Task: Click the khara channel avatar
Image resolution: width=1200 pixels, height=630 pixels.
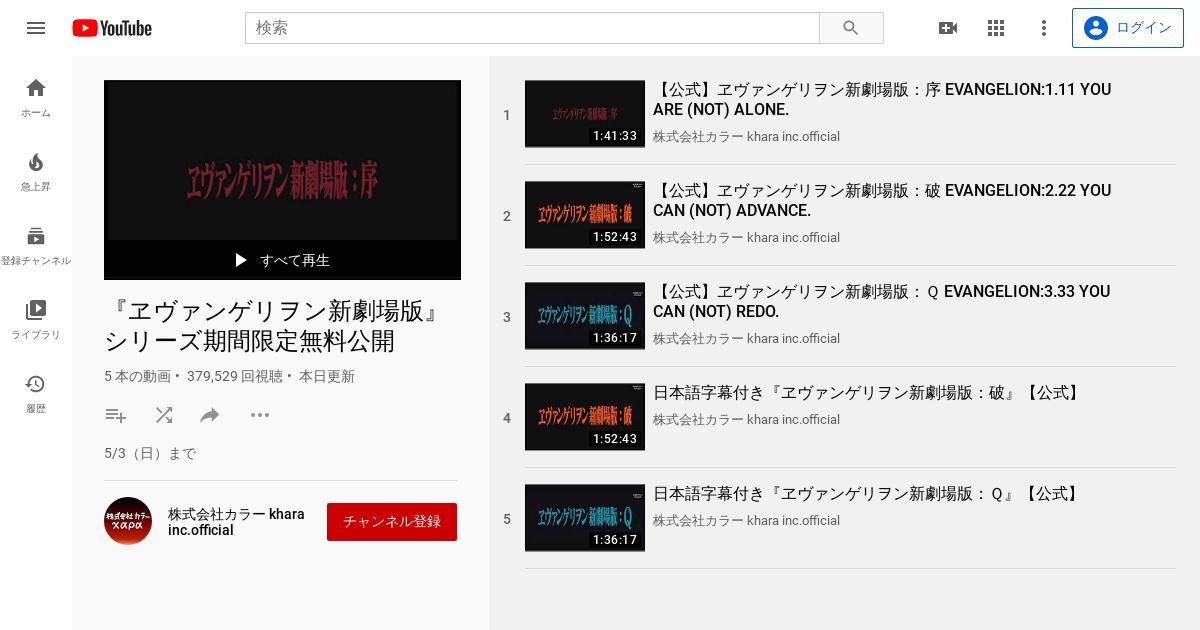Action: [x=128, y=521]
